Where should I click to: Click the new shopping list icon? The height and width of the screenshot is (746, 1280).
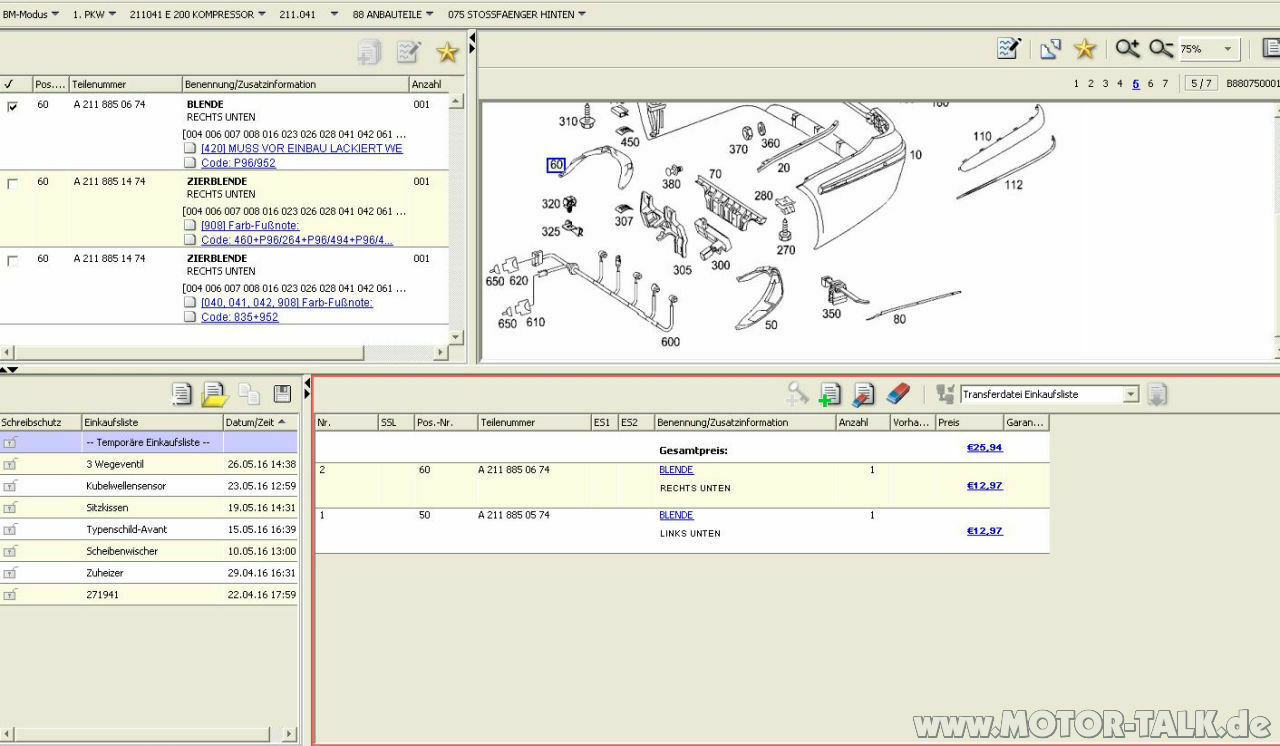(181, 394)
